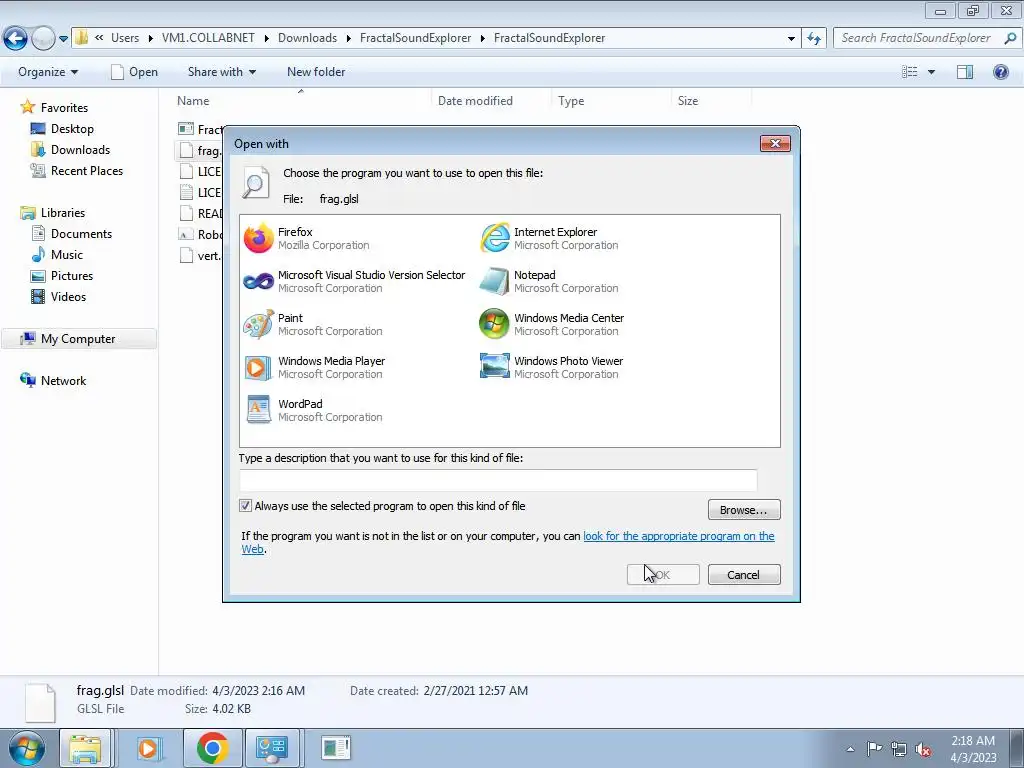Viewport: 1024px width, 768px height.
Task: Uncheck Always use the selected program checkbox
Action: point(246,505)
